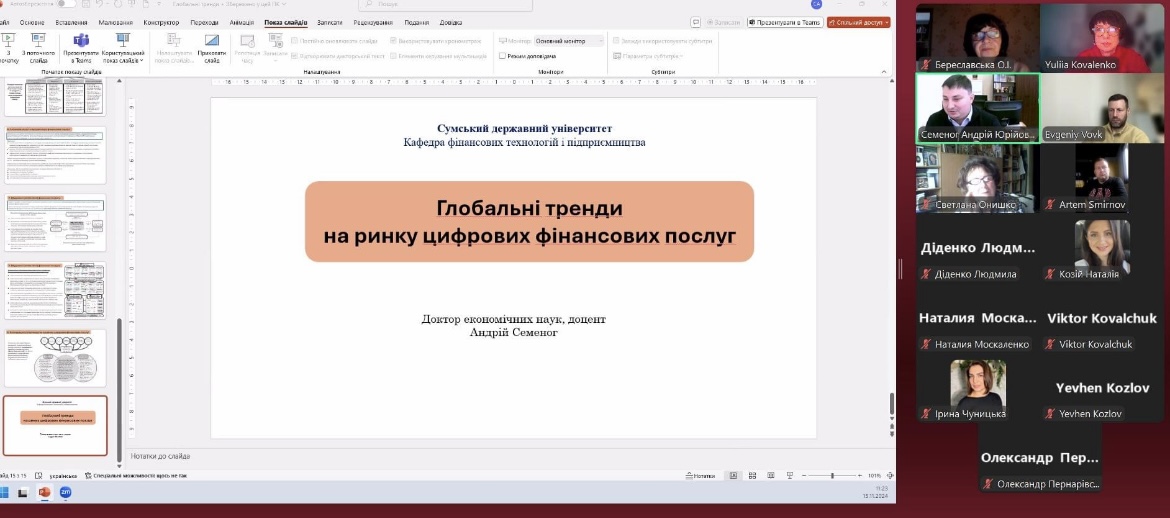Open the Home ribbon tab
The height and width of the screenshot is (518, 1170).
click(32, 22)
